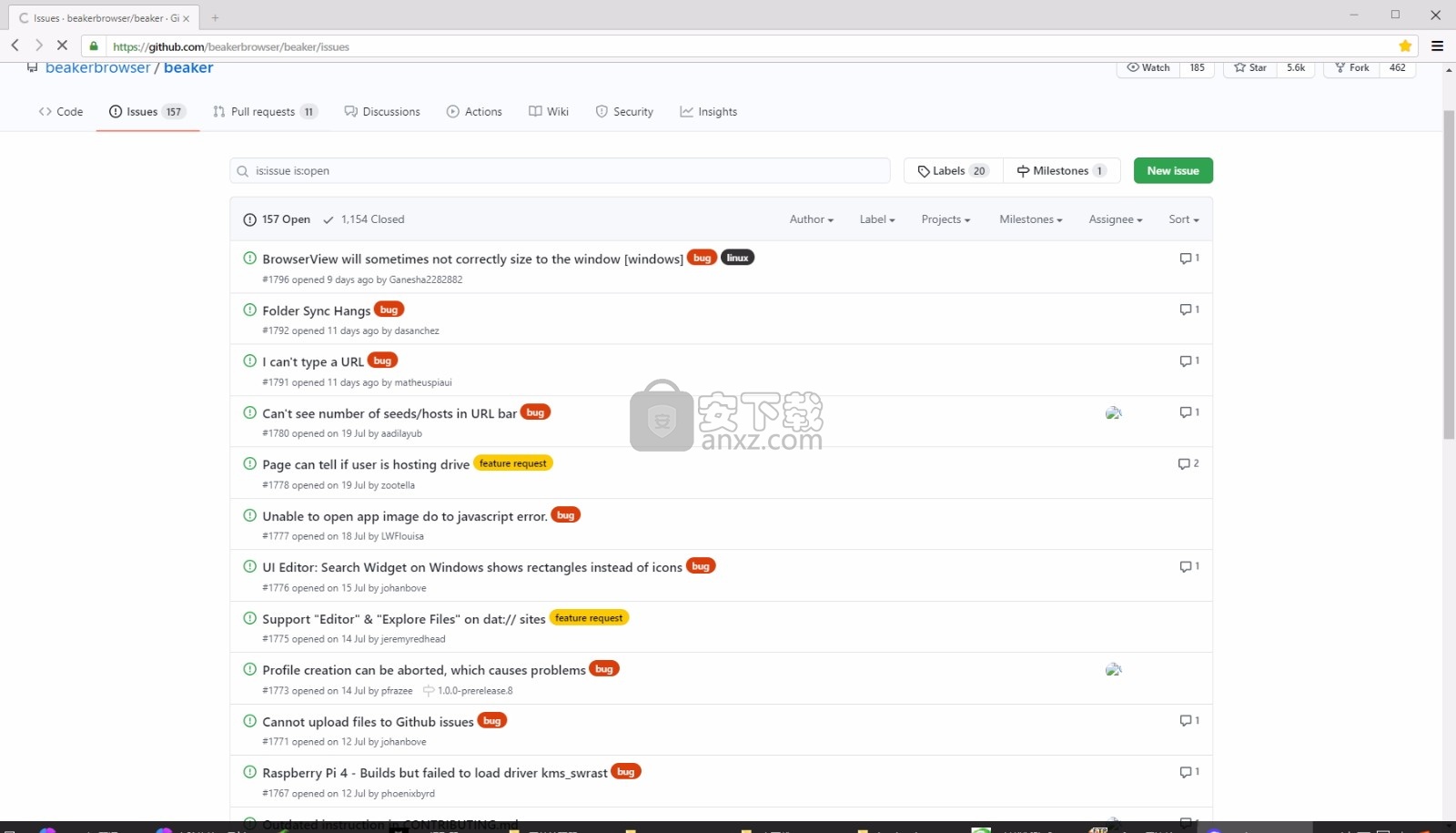Image resolution: width=1456 pixels, height=833 pixels.
Task: Open issue Unable to open app image
Action: tap(405, 516)
